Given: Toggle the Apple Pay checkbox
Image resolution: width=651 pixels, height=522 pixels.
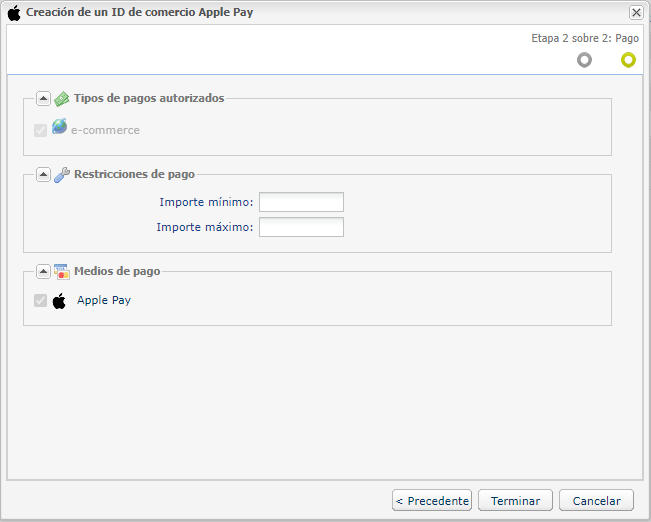Looking at the screenshot, I should tap(40, 300).
